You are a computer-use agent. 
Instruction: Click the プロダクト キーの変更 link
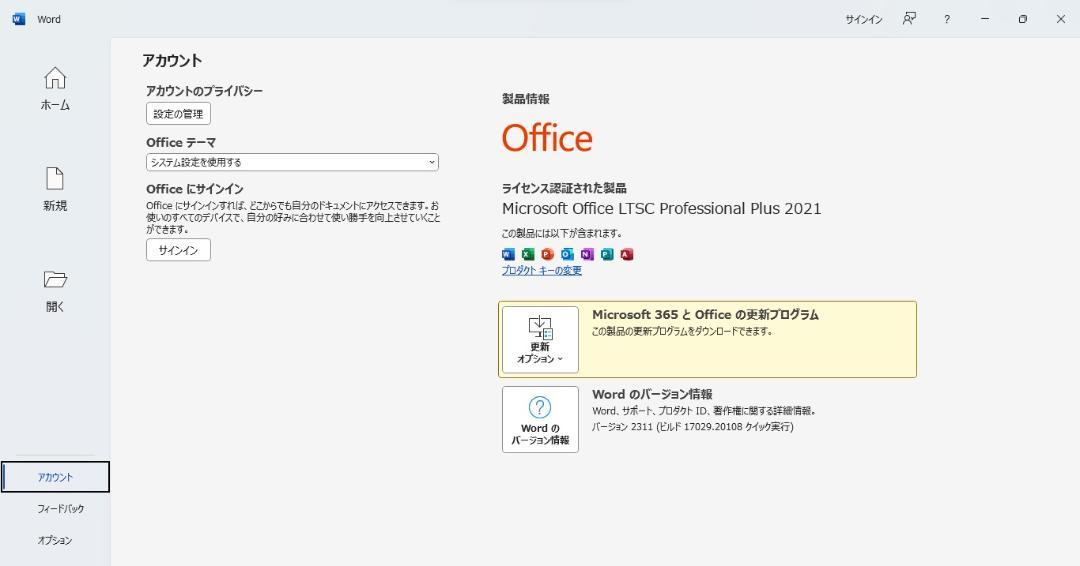tap(541, 271)
